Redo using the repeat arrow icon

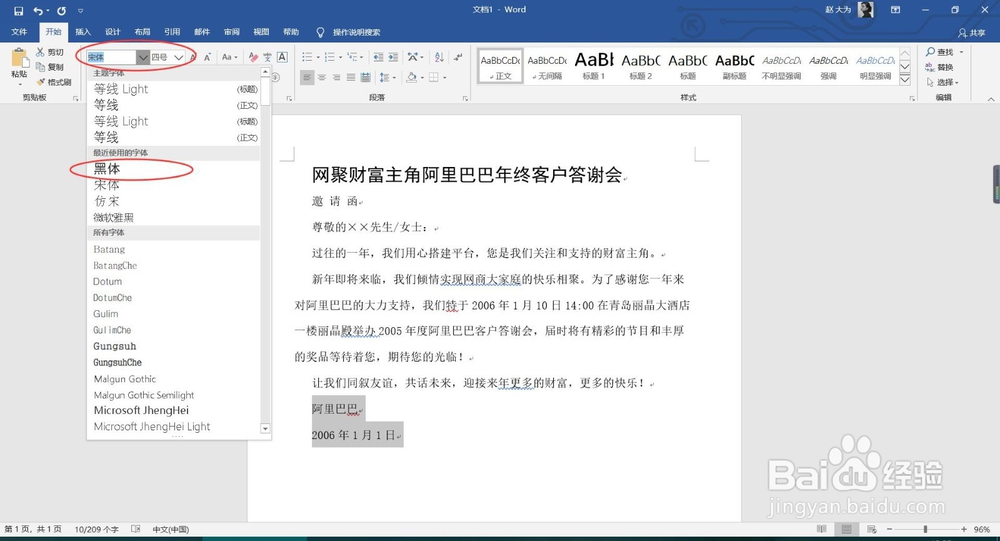point(61,11)
